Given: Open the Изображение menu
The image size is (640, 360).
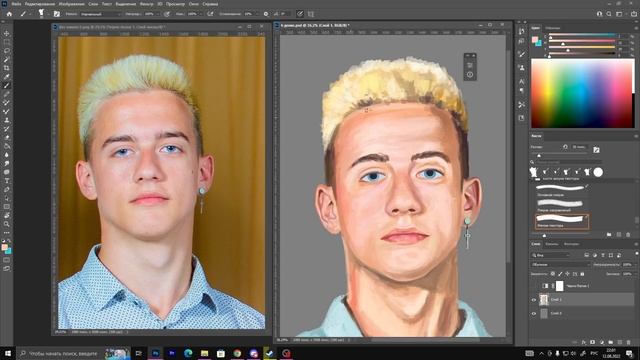Looking at the screenshot, I should tap(71, 4).
